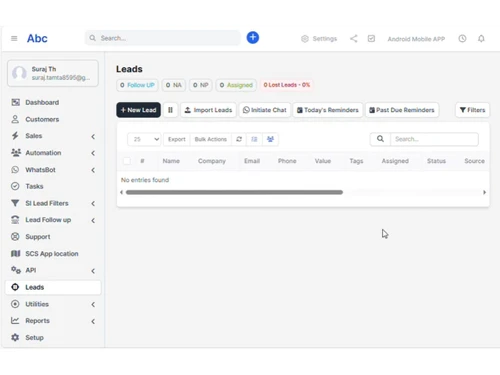Open the Filters button
The width and height of the screenshot is (500, 375).
click(x=472, y=110)
